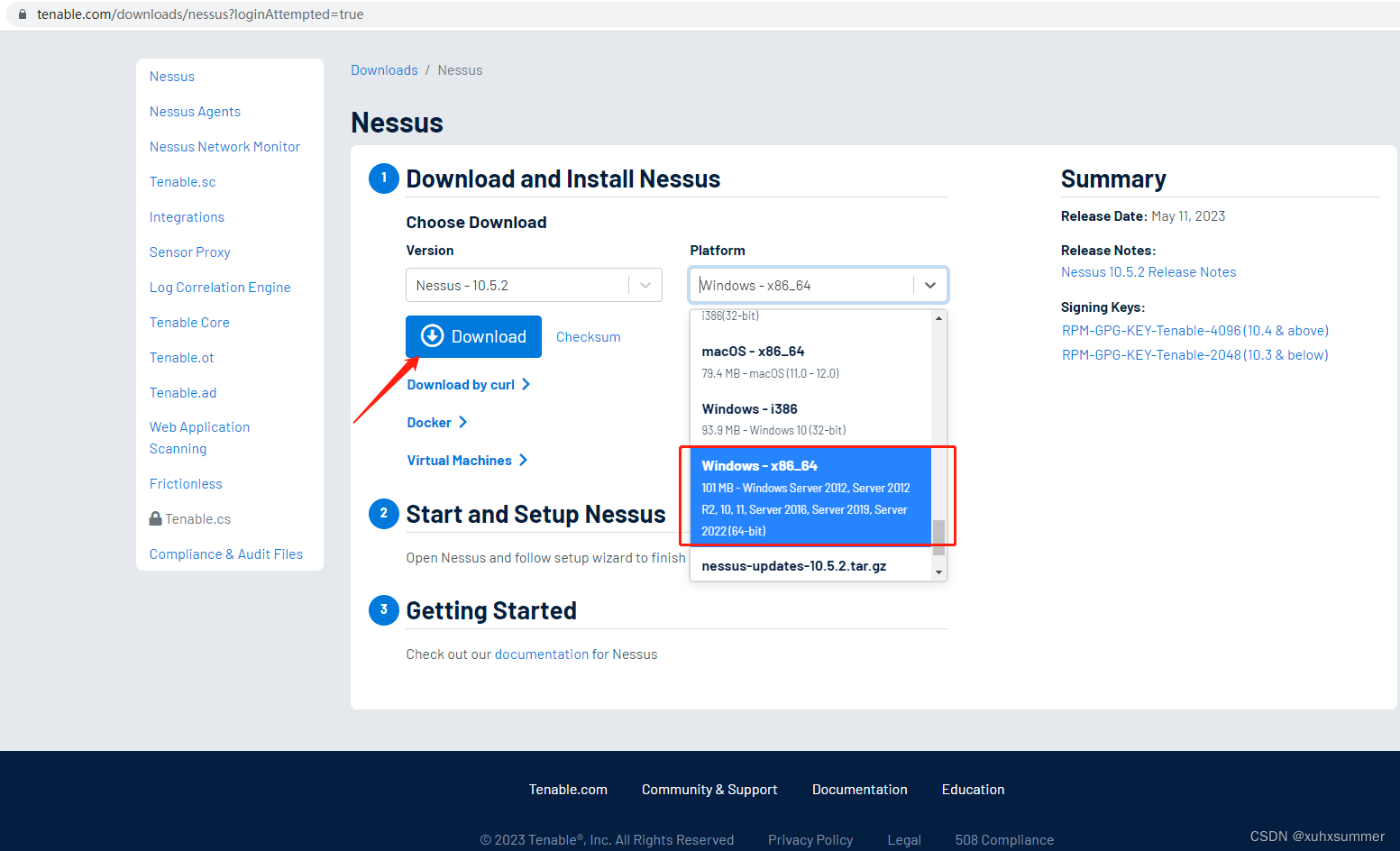This screenshot has width=1400, height=851.
Task: Open Sensor Proxy sidebar item
Action: (189, 252)
